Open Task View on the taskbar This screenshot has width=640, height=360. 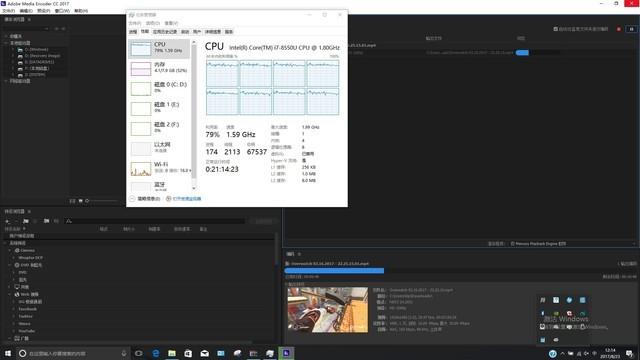coord(139,353)
